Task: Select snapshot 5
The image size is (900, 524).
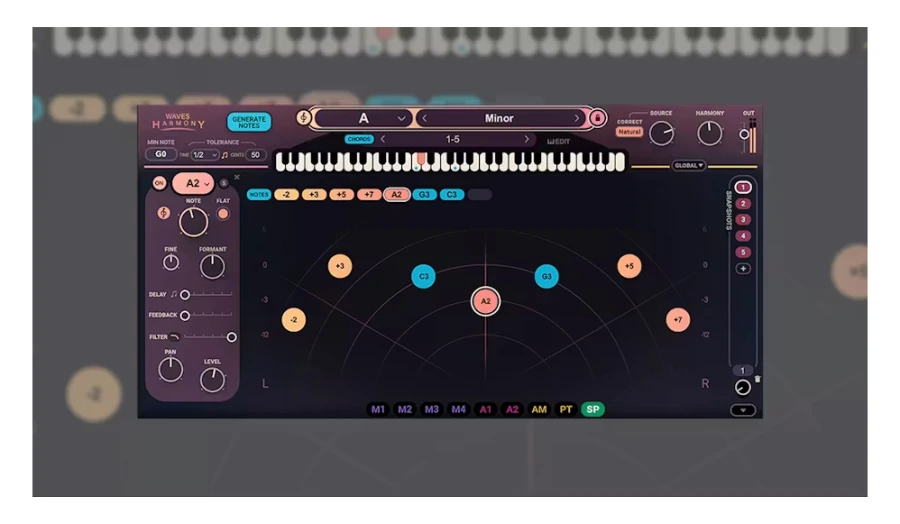Action: click(743, 252)
